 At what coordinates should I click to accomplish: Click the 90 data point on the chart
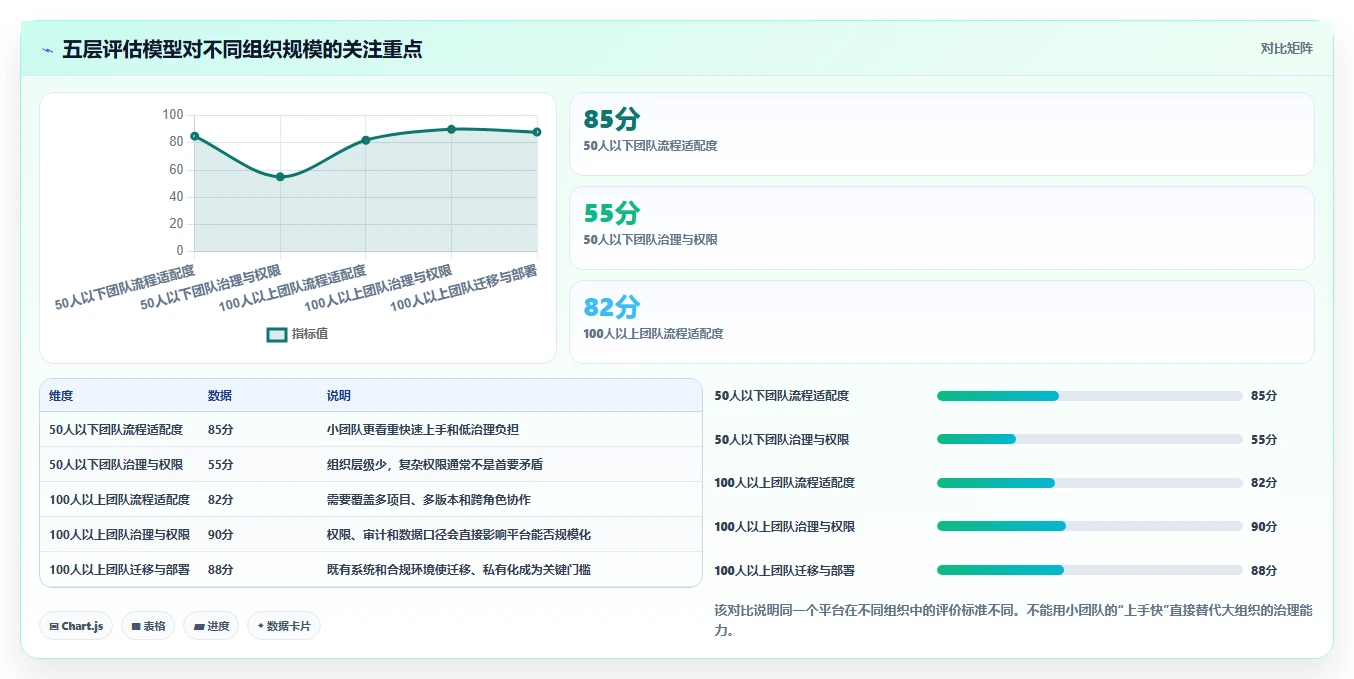451,129
